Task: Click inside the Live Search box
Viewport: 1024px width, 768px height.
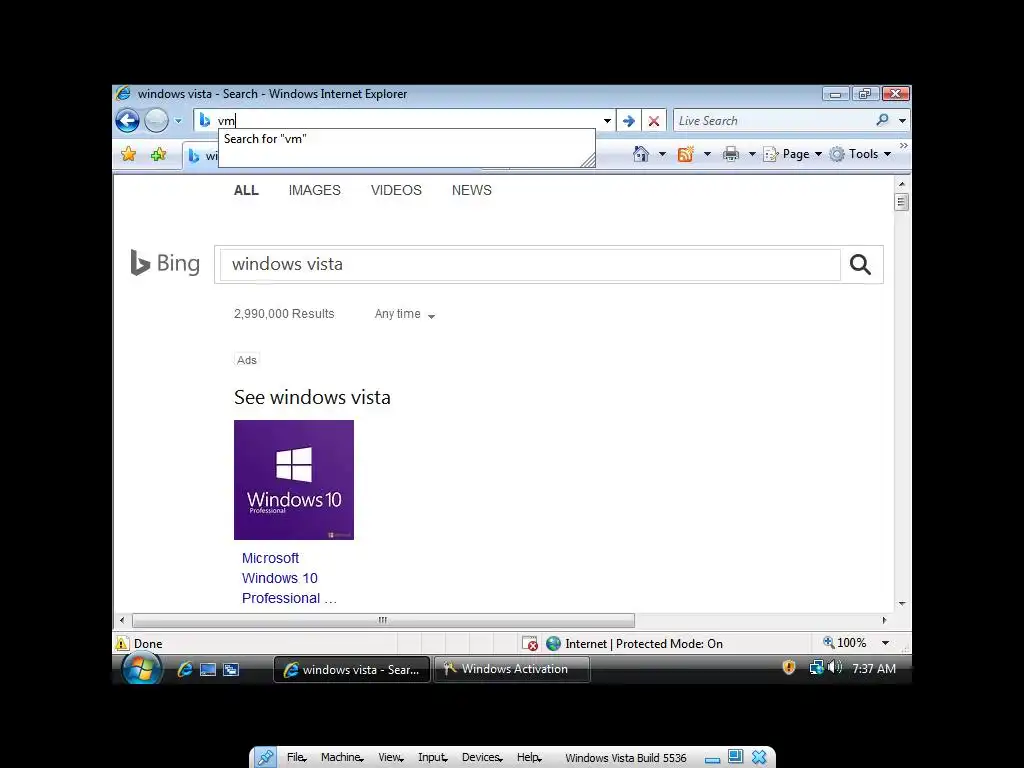Action: [773, 121]
